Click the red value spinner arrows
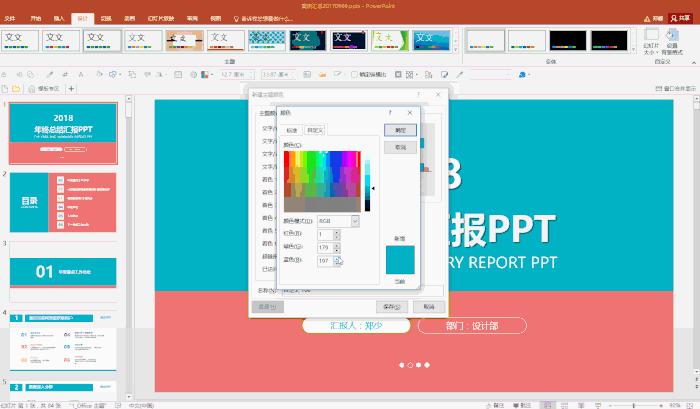The width and height of the screenshot is (700, 409). click(x=337, y=234)
